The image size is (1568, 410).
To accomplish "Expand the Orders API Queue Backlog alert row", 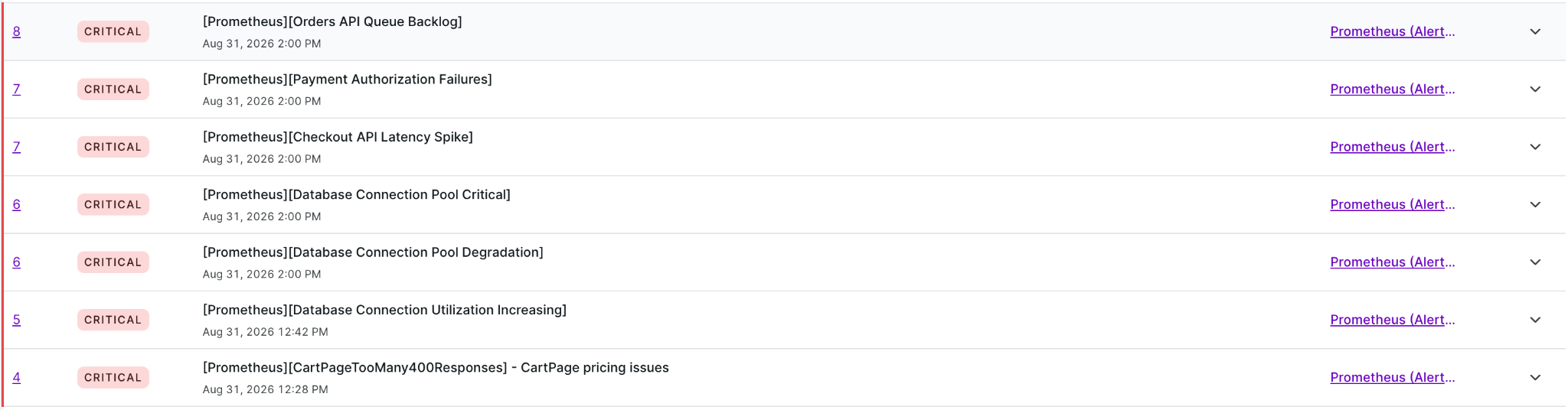I will 1535,31.
